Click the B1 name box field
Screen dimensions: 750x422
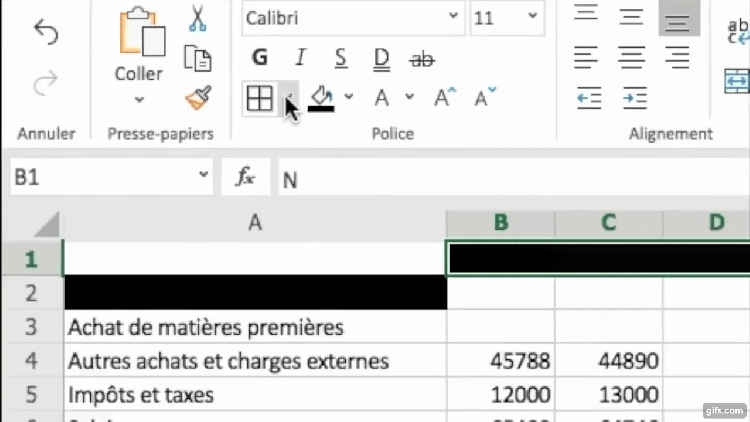[100, 177]
